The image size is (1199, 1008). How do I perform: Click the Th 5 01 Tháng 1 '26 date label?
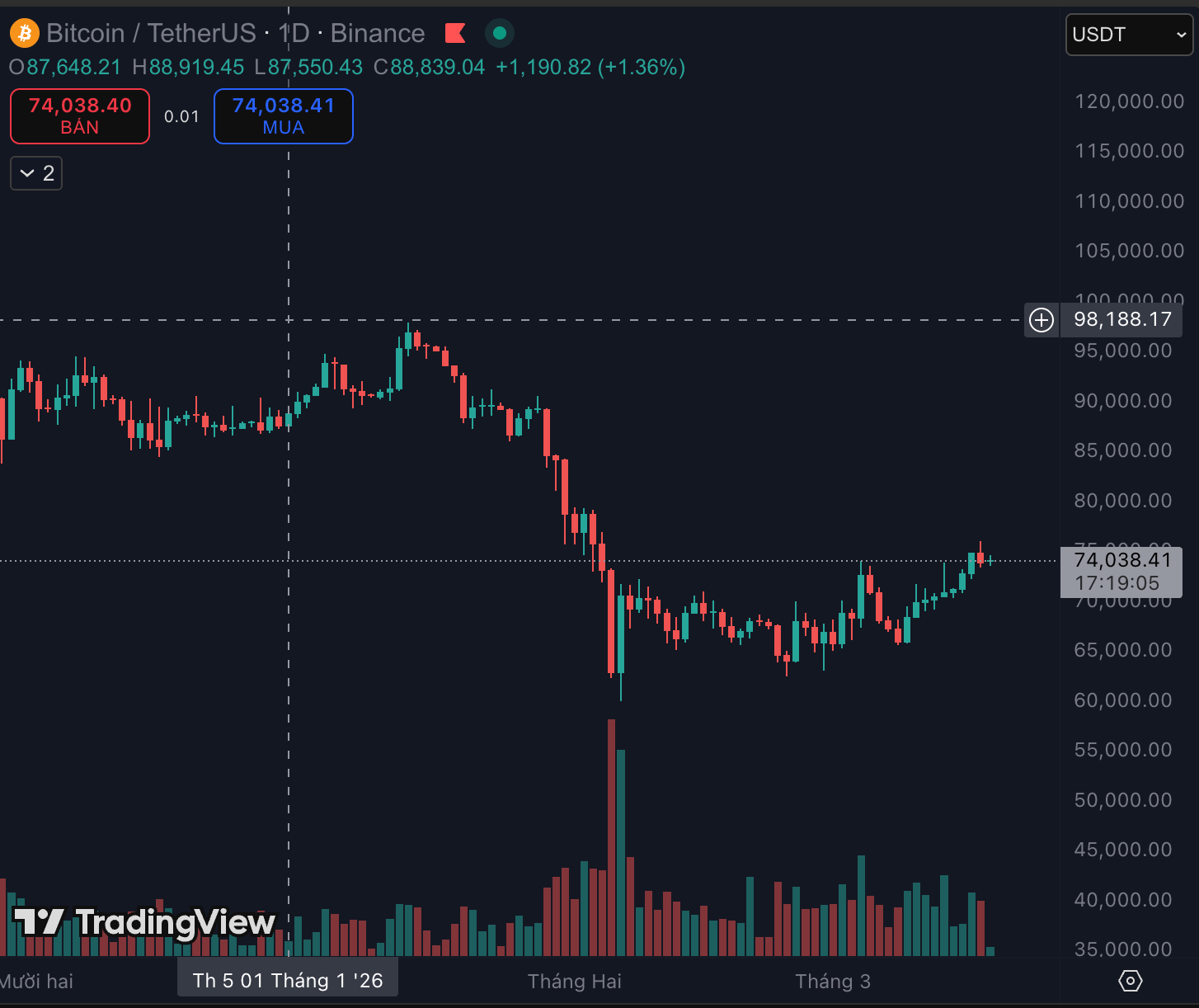point(287,981)
